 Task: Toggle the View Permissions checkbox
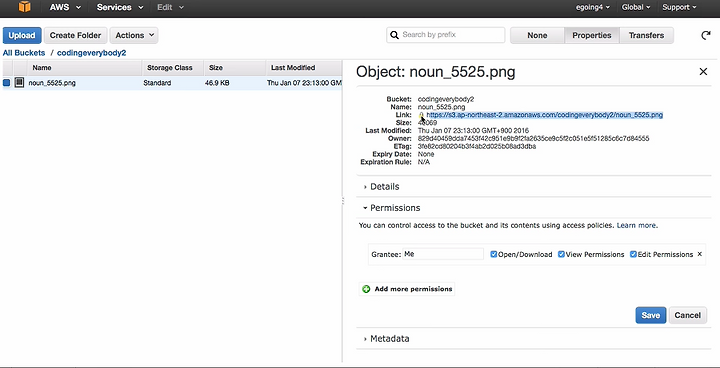(561, 254)
